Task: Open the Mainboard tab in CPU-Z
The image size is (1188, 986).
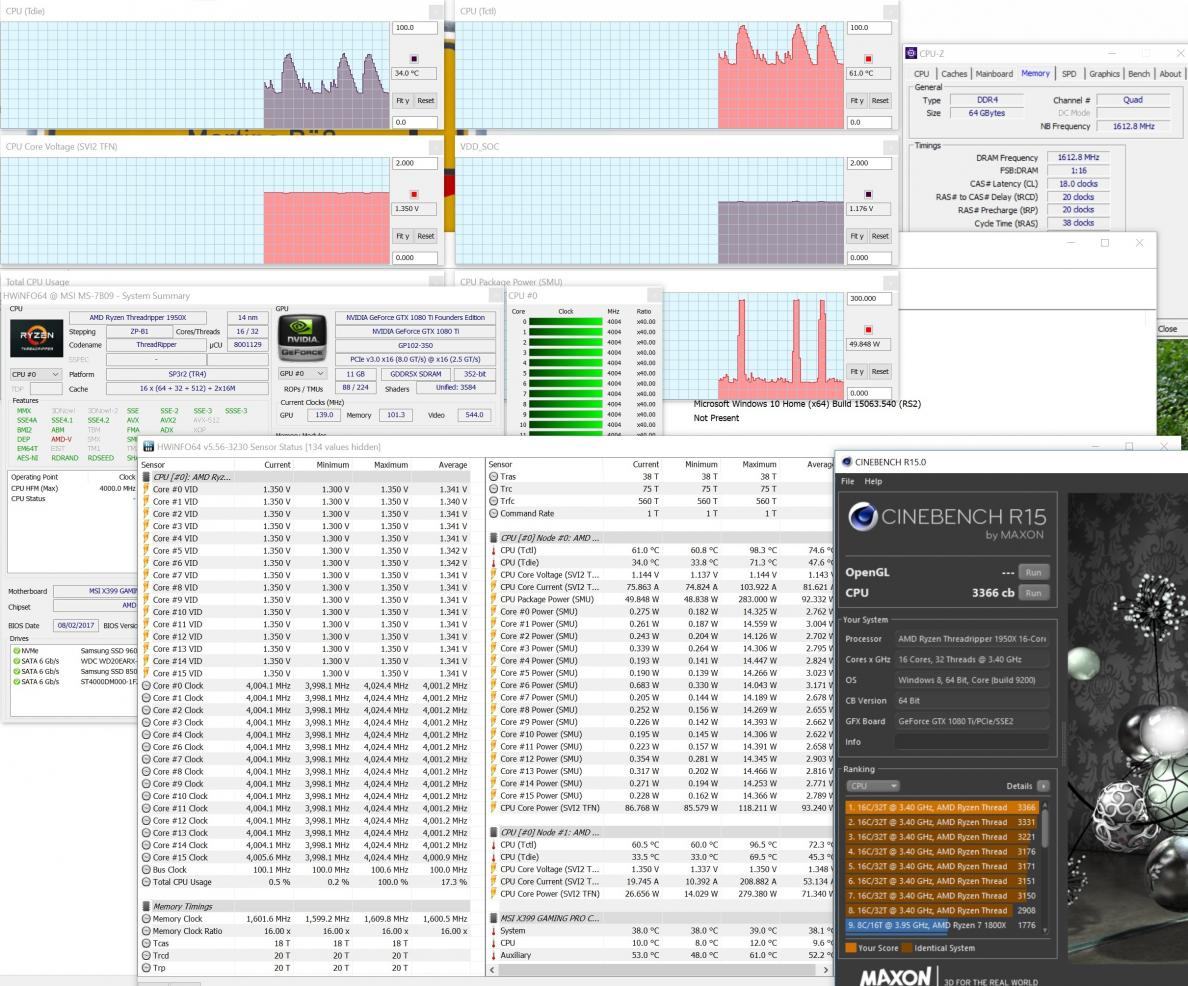Action: pyautogui.click(x=994, y=74)
